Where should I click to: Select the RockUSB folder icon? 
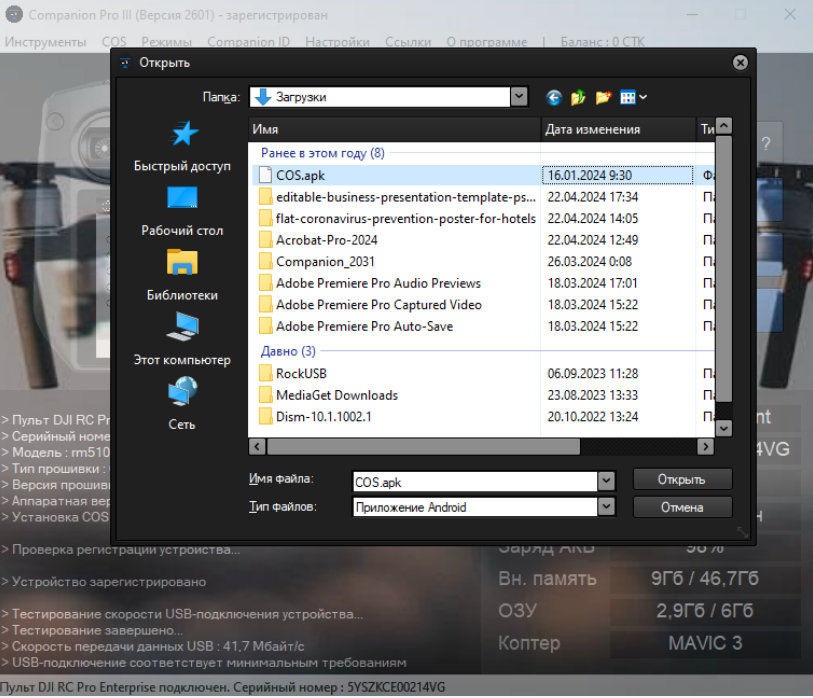tap(265, 374)
